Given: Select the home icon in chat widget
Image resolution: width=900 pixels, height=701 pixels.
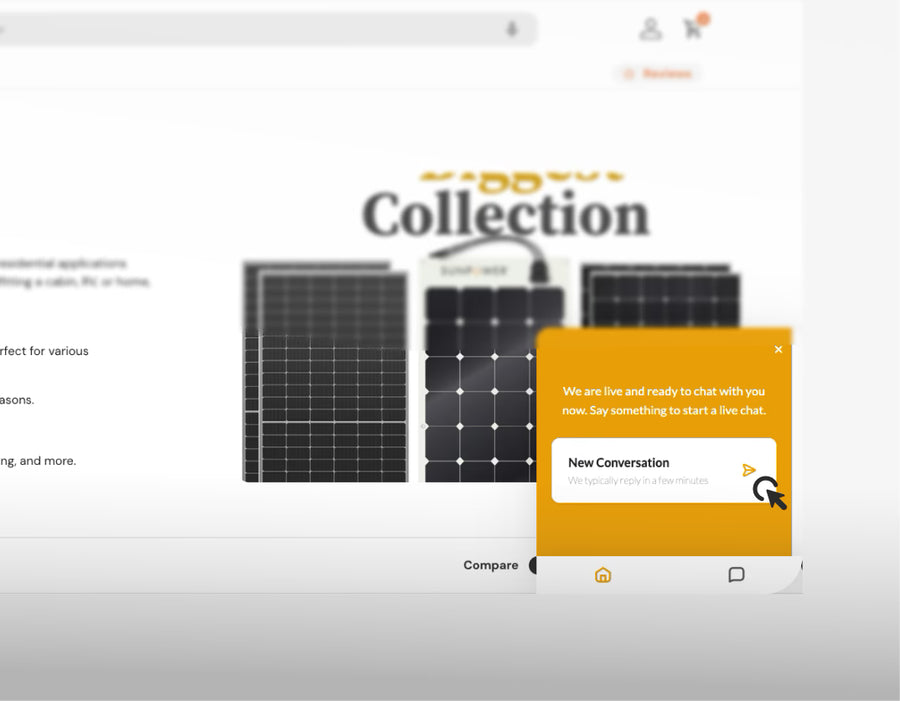Looking at the screenshot, I should (x=603, y=575).
